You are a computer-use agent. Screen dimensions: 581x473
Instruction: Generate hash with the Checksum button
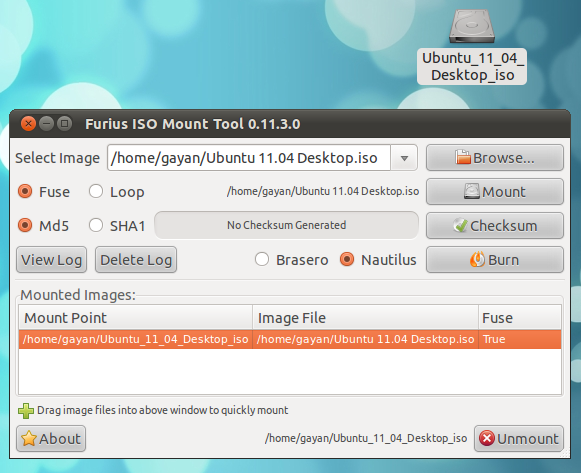click(x=495, y=226)
